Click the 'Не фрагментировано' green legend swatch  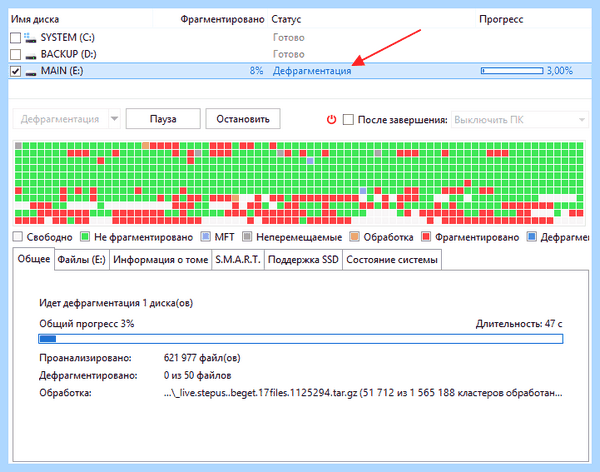coord(85,237)
